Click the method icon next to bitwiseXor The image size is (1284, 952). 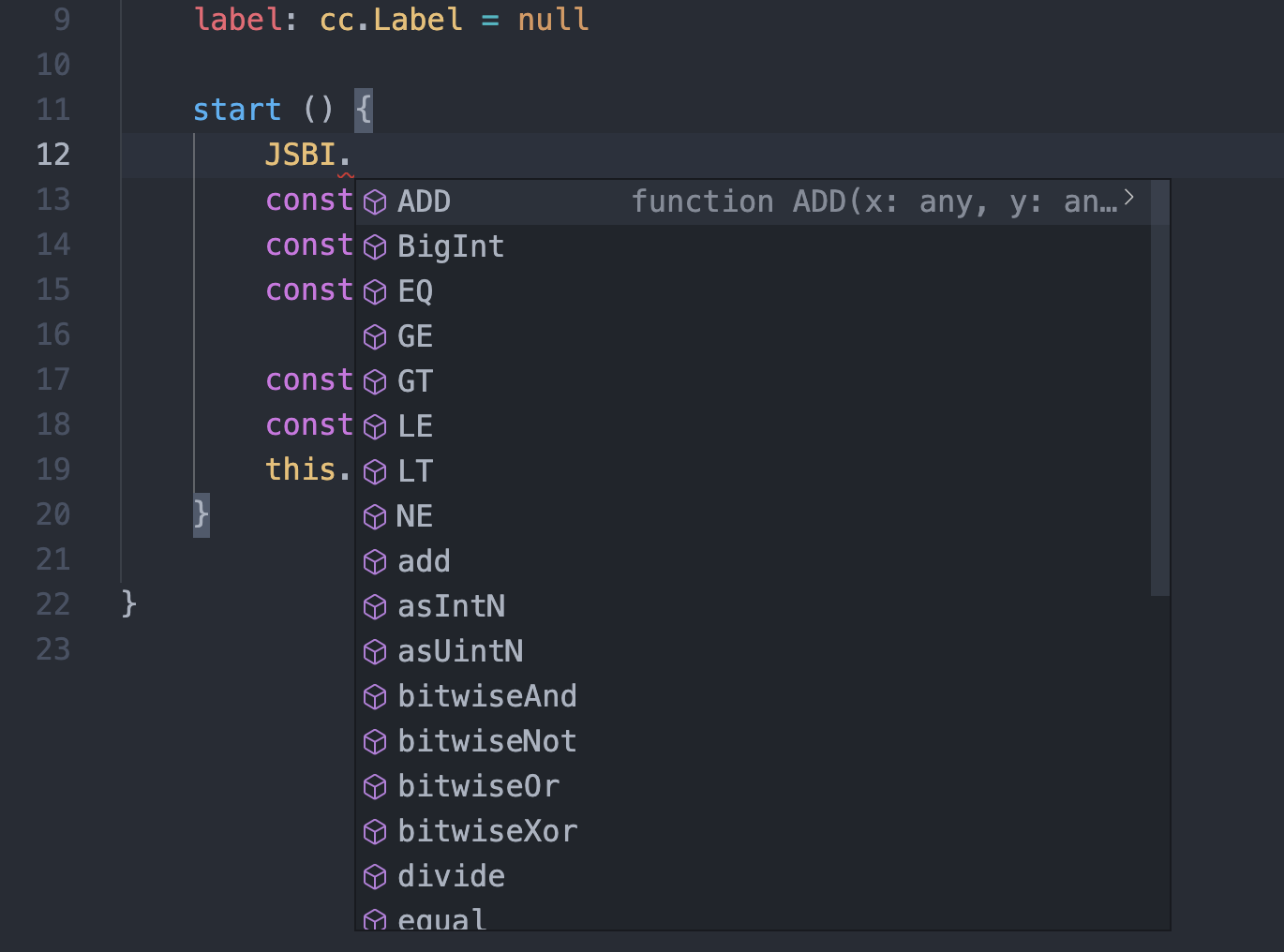375,832
